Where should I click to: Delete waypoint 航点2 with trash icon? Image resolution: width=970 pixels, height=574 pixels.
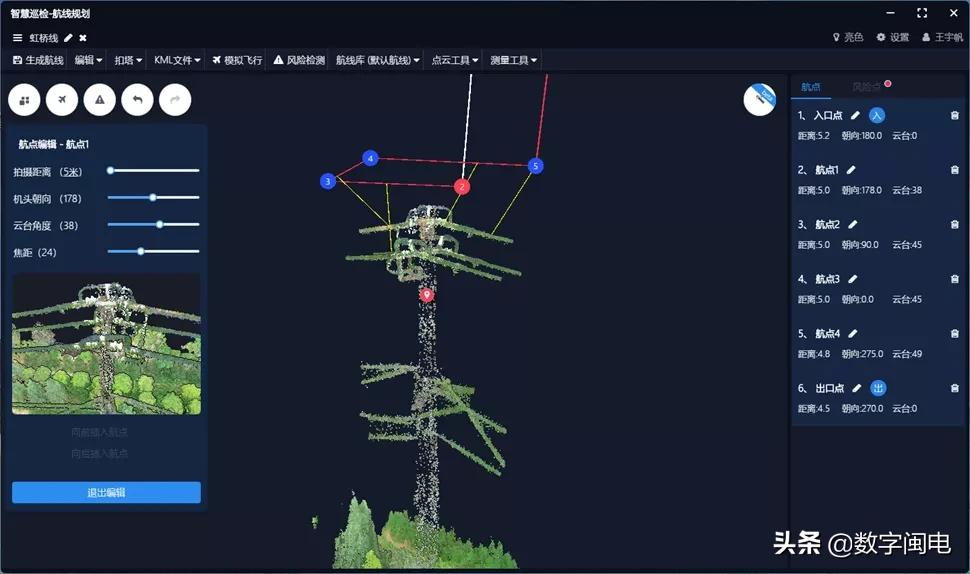pos(955,224)
